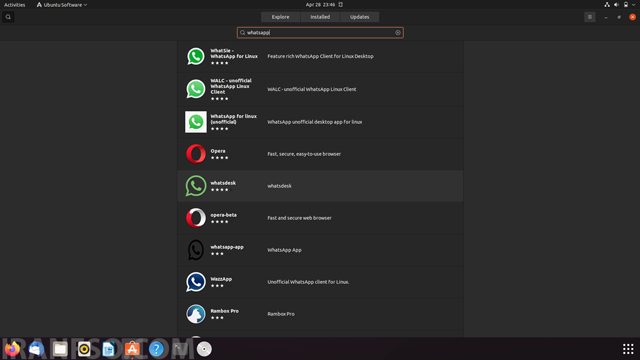
Task: Open the system status menu arrow
Action: tap(634, 5)
